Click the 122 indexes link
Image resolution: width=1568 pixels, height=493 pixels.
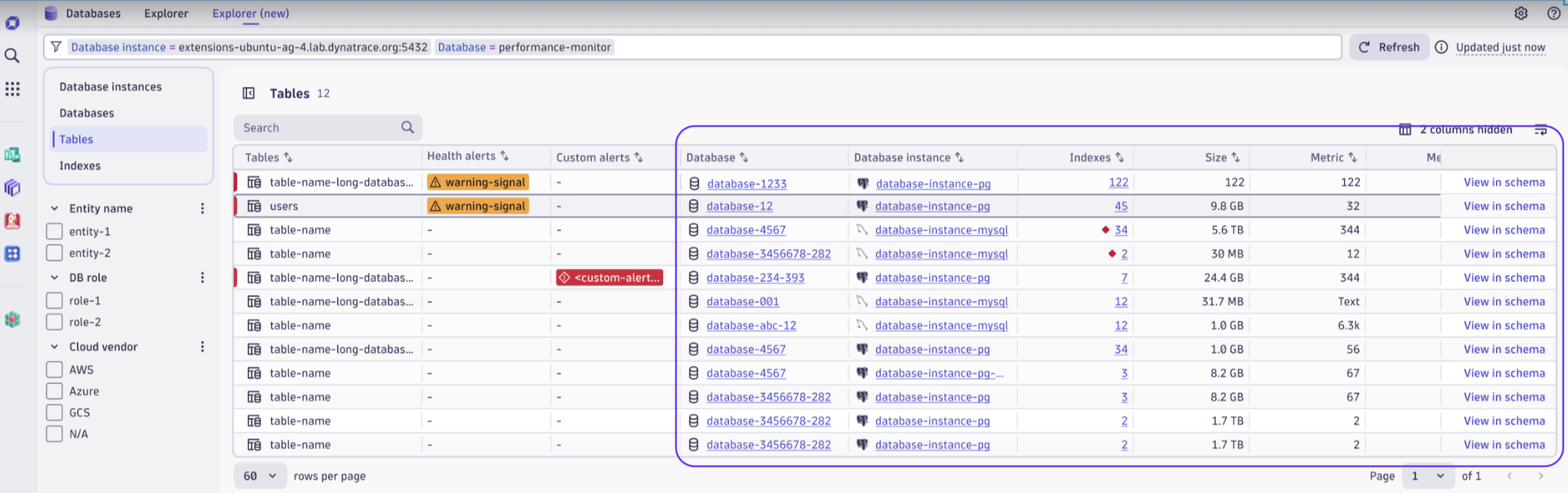[x=1118, y=182]
